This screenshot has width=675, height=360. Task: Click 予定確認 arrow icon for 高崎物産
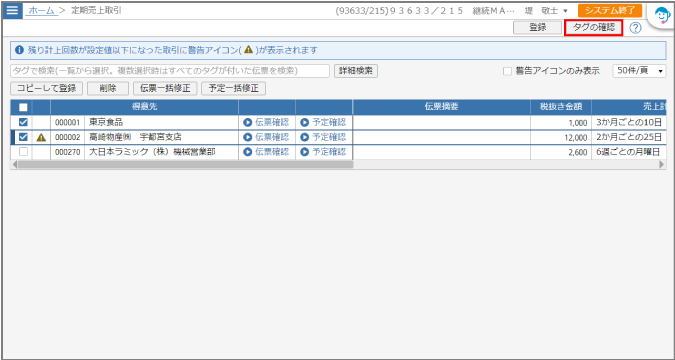click(305, 137)
